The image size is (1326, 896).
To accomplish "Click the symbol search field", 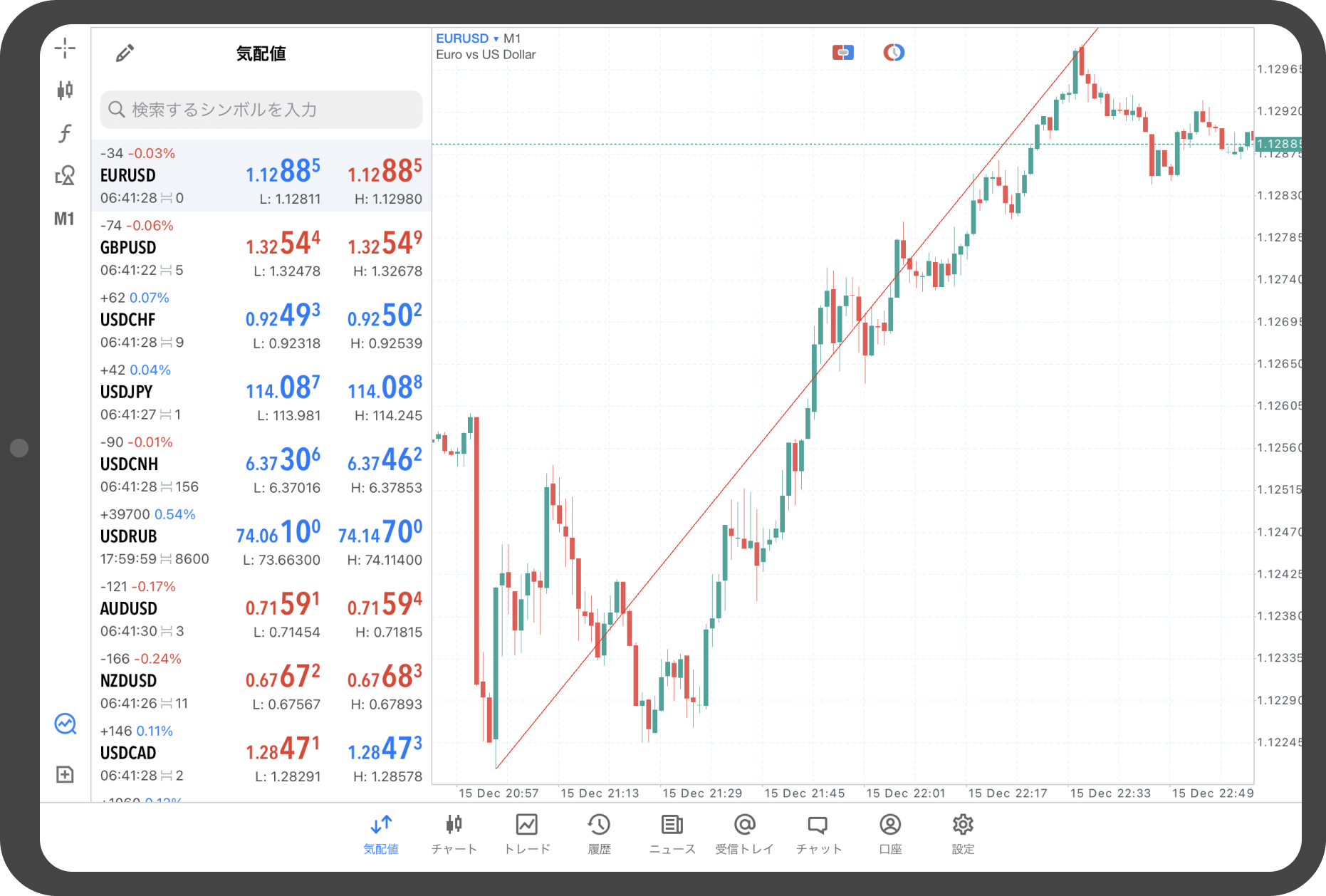I will tap(261, 110).
